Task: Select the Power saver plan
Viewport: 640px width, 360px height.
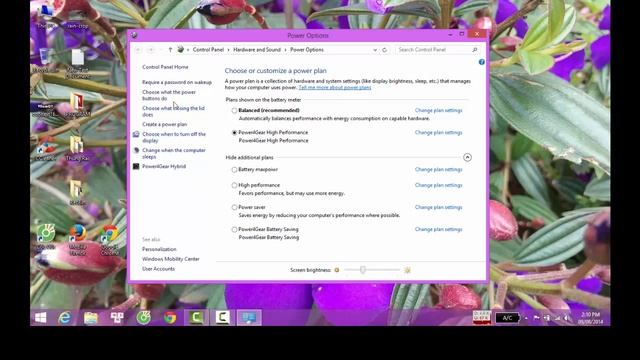Action: pyautogui.click(x=234, y=207)
